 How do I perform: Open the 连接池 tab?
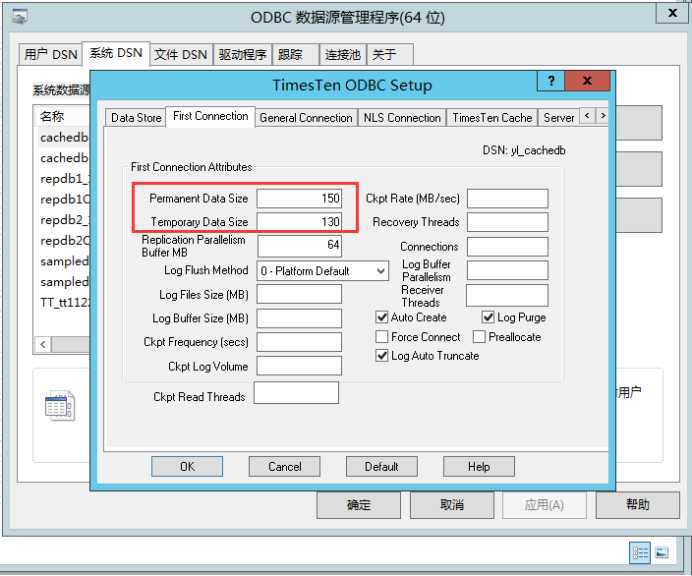click(x=342, y=55)
